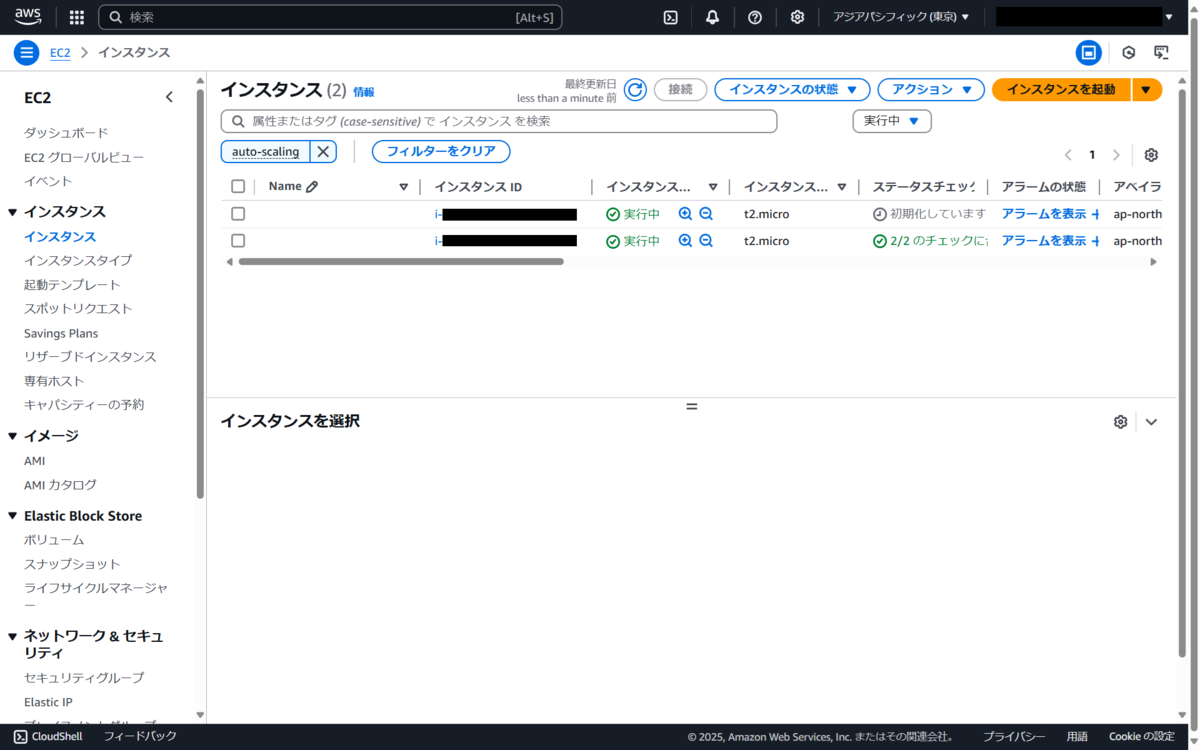Sort by the Name column arrow
Viewport: 1200px width, 750px height.
(x=404, y=187)
